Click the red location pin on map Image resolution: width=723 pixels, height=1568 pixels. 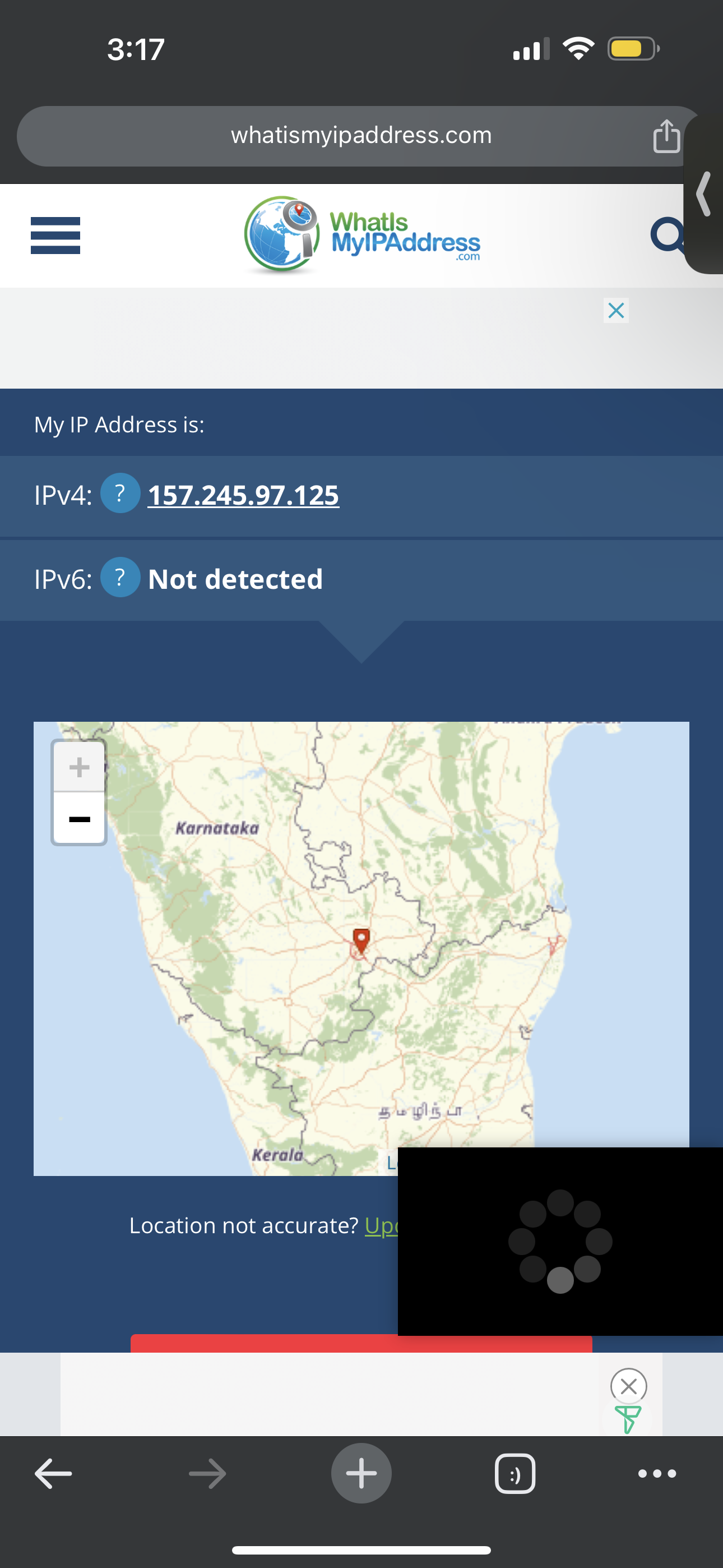pos(361,941)
